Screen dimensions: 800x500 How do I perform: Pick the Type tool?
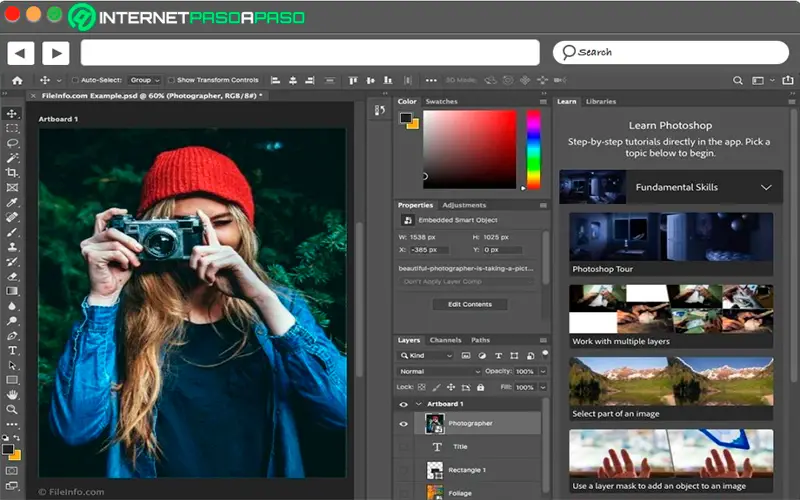point(13,351)
